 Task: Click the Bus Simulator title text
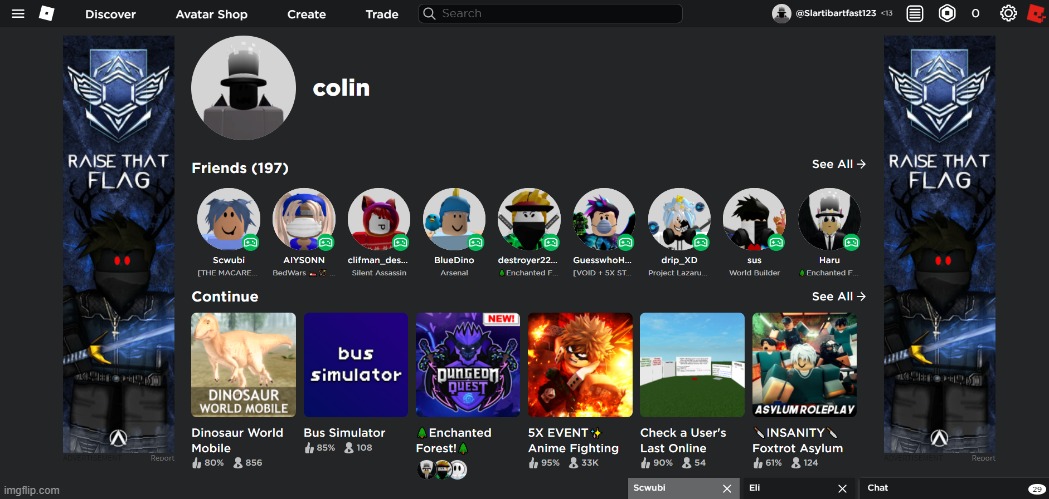[x=345, y=433]
